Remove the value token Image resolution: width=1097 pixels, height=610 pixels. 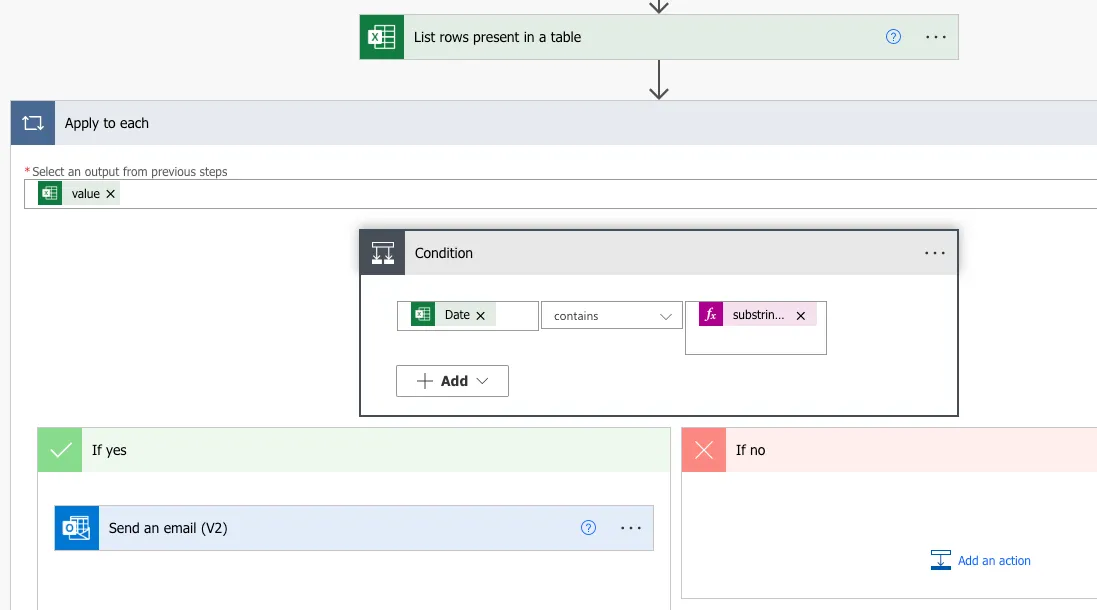111,194
